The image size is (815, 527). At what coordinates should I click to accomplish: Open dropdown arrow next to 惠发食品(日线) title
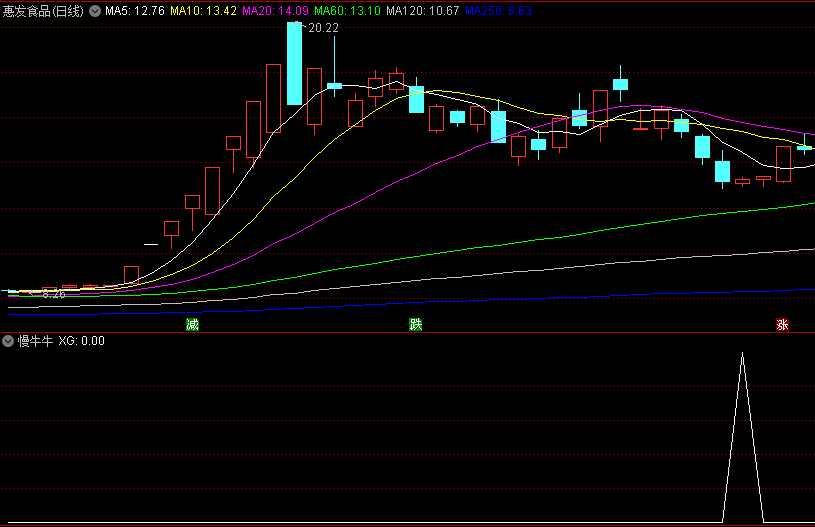pyautogui.click(x=95, y=11)
